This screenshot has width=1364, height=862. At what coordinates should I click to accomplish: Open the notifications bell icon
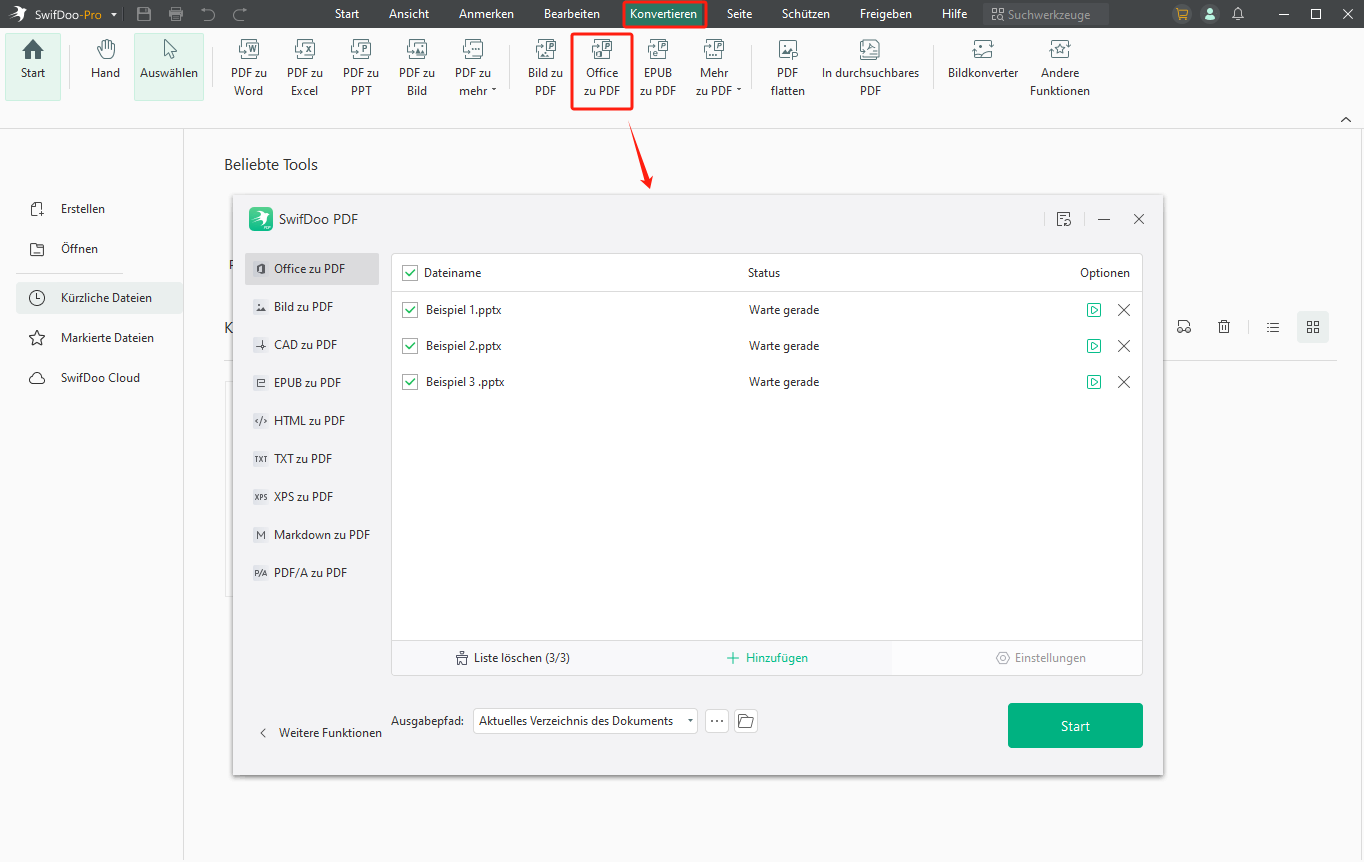point(1238,14)
